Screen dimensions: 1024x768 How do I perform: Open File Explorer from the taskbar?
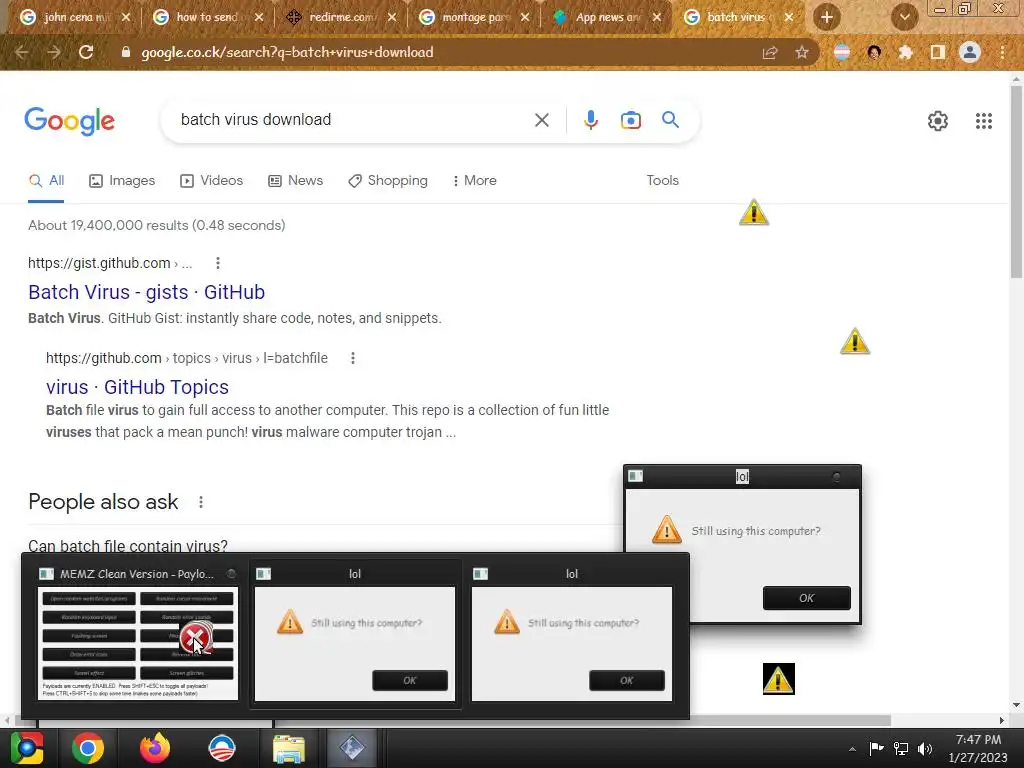(288, 749)
